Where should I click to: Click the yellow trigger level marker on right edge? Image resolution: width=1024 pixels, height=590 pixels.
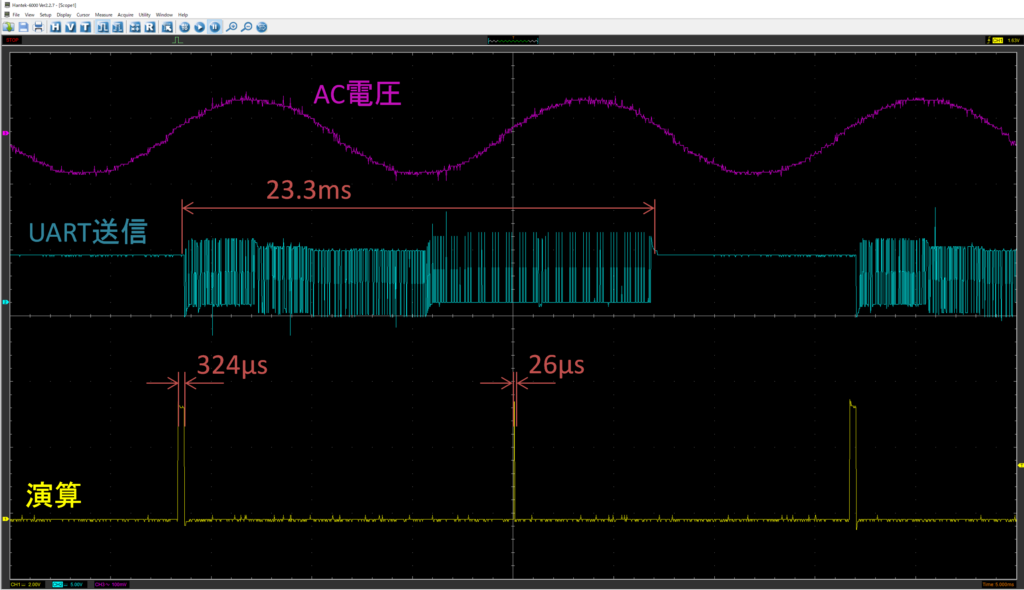pos(1019,466)
